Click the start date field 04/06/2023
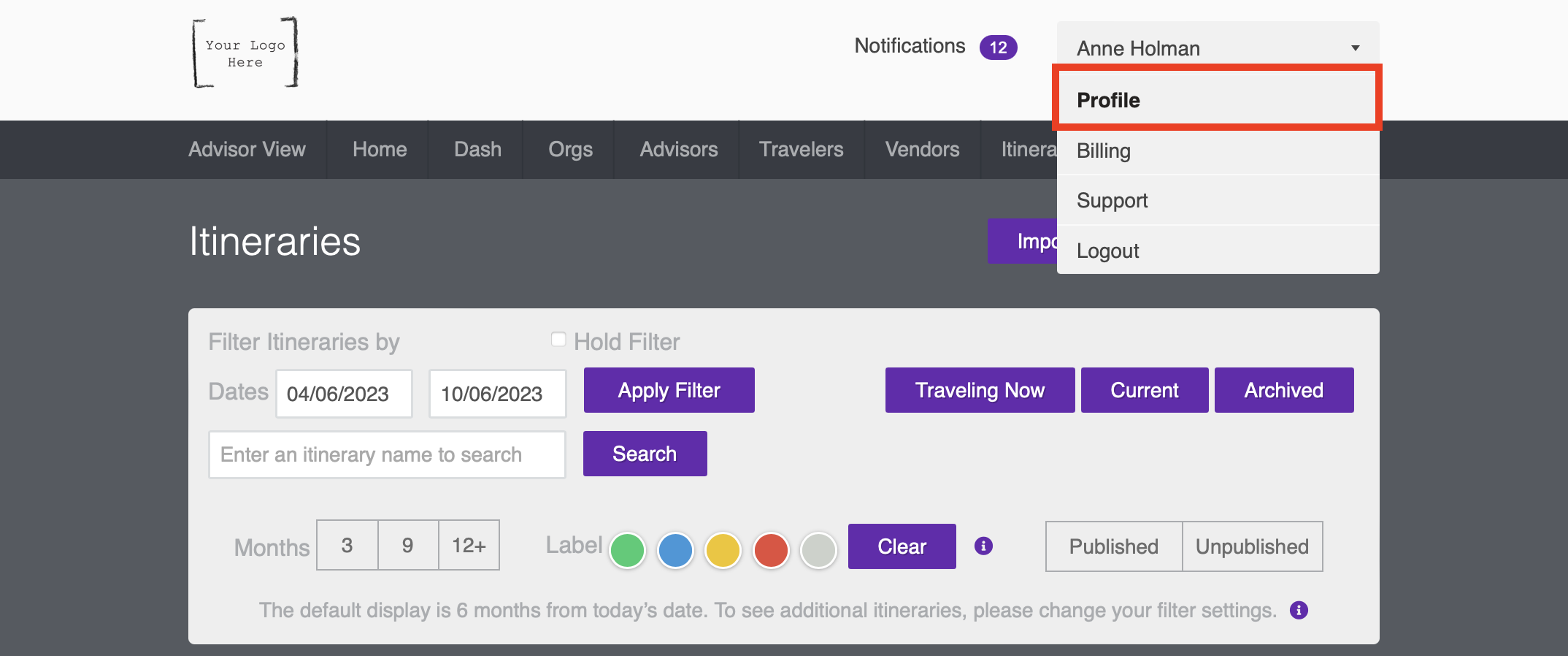The height and width of the screenshot is (656, 1568). (x=344, y=394)
